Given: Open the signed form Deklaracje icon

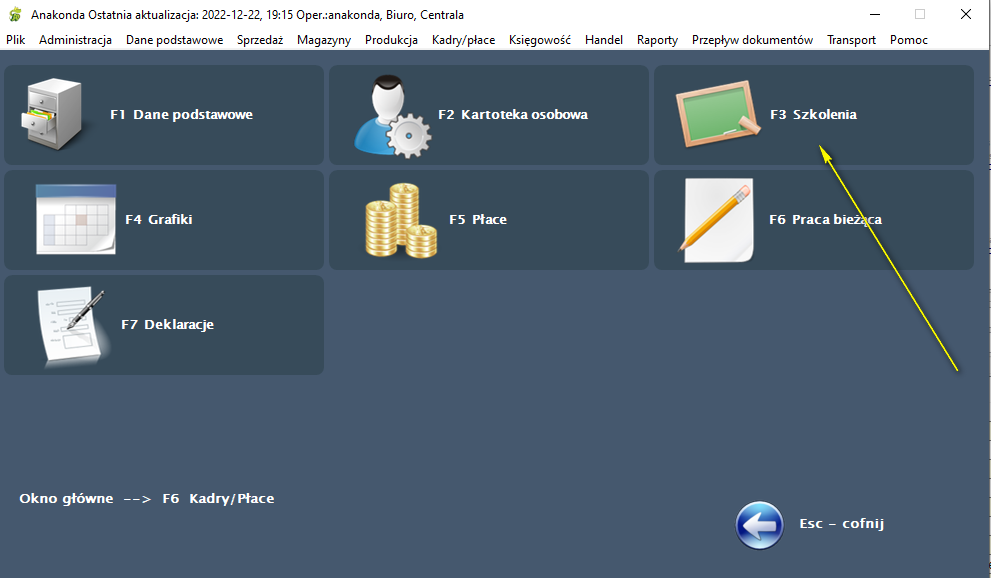Looking at the screenshot, I should tap(72, 325).
